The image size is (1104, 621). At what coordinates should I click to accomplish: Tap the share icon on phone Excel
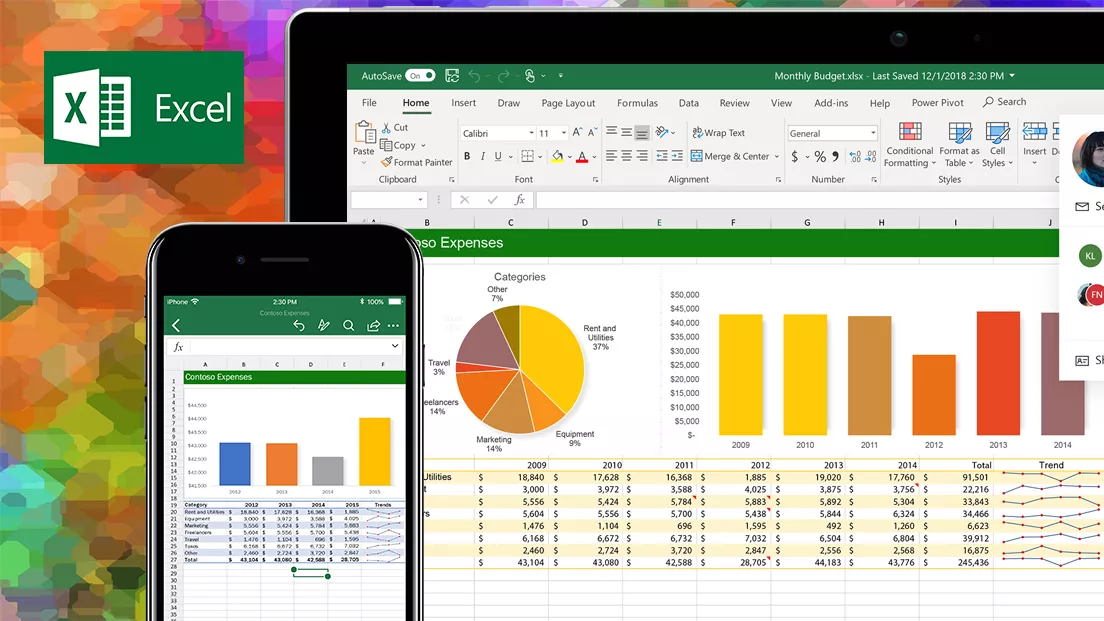pos(373,325)
